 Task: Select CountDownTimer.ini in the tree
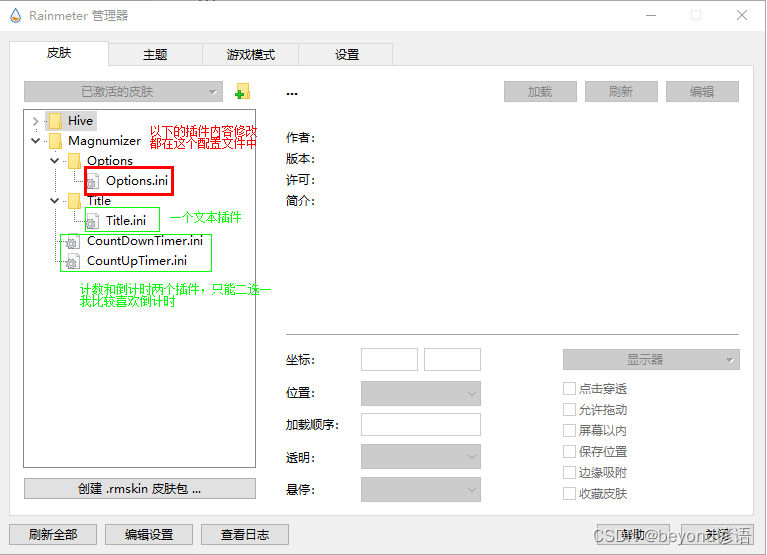tap(145, 241)
